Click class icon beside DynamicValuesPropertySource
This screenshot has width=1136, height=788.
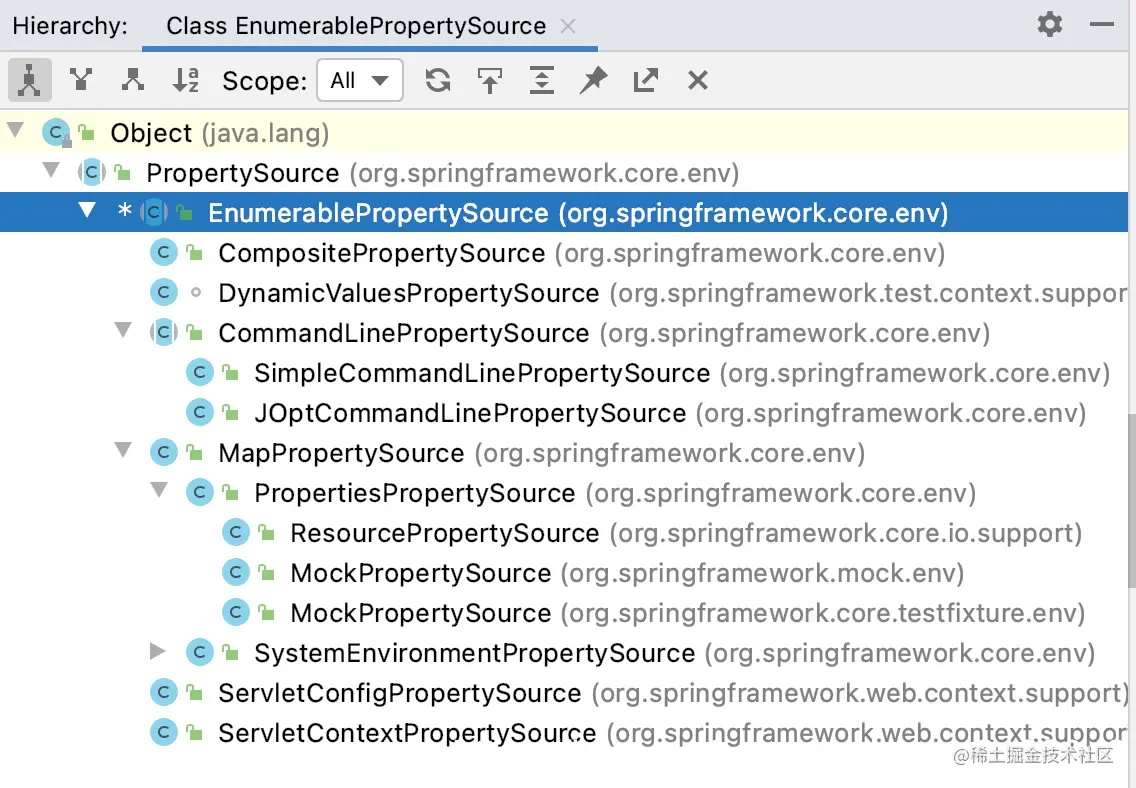tap(164, 293)
